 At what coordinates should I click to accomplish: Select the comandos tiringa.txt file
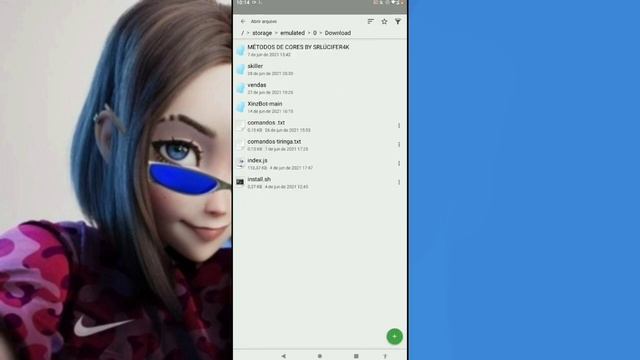point(320,145)
